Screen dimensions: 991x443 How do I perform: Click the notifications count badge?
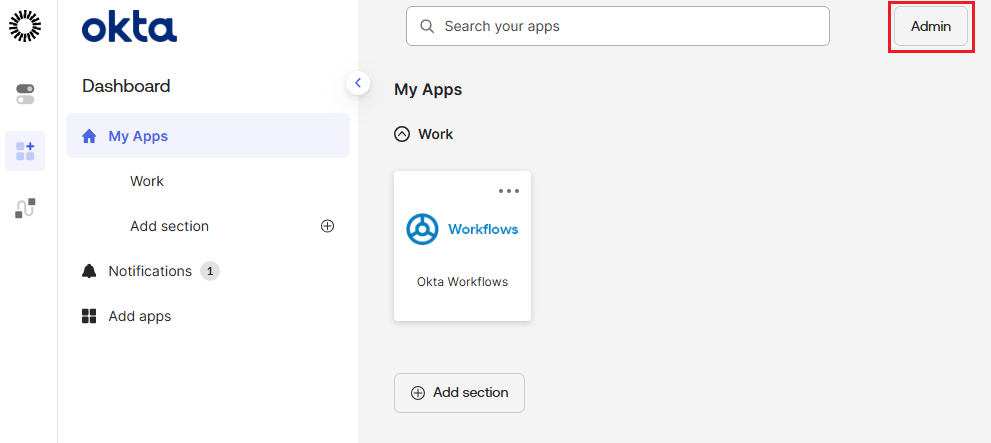click(x=210, y=271)
